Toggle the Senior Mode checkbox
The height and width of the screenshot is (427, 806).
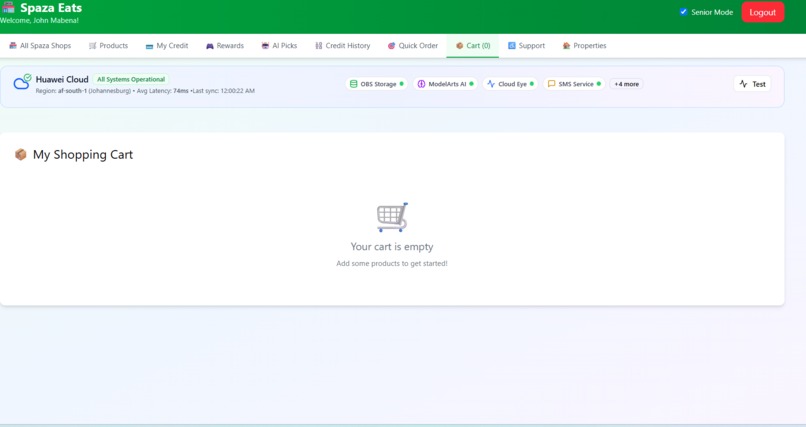pyautogui.click(x=683, y=12)
